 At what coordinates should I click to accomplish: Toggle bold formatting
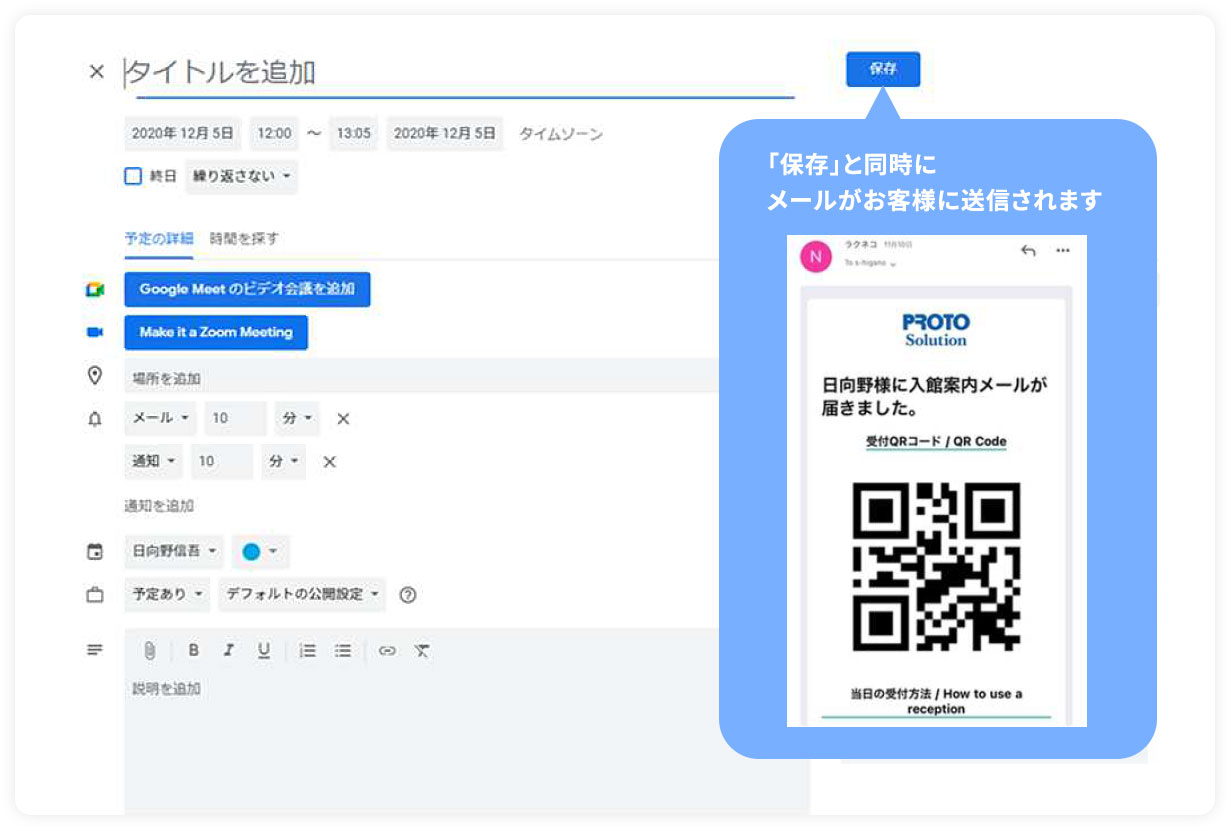click(194, 650)
